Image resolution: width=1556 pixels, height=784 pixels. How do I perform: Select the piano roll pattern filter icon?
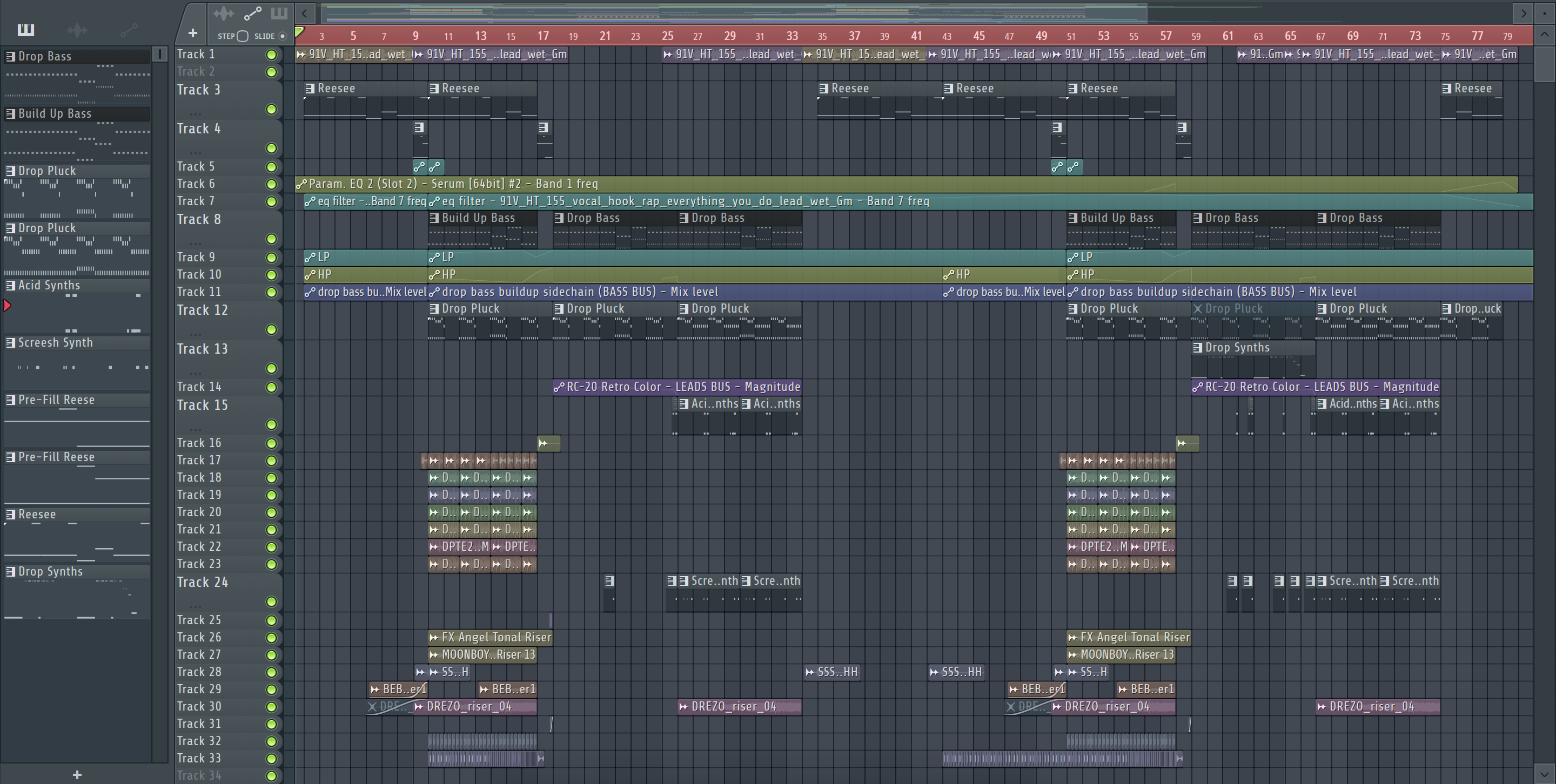tap(26, 30)
